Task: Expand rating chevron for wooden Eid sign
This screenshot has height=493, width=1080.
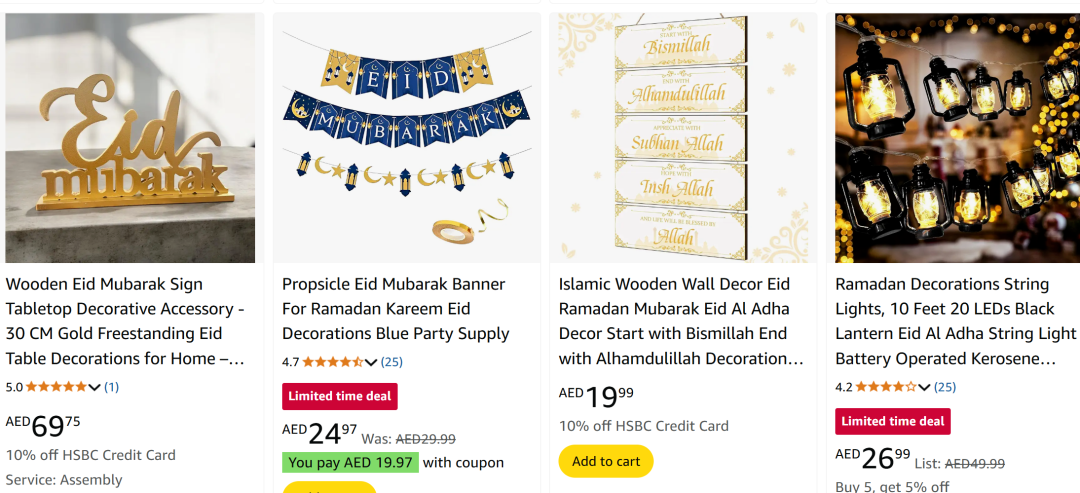Action: 94,388
